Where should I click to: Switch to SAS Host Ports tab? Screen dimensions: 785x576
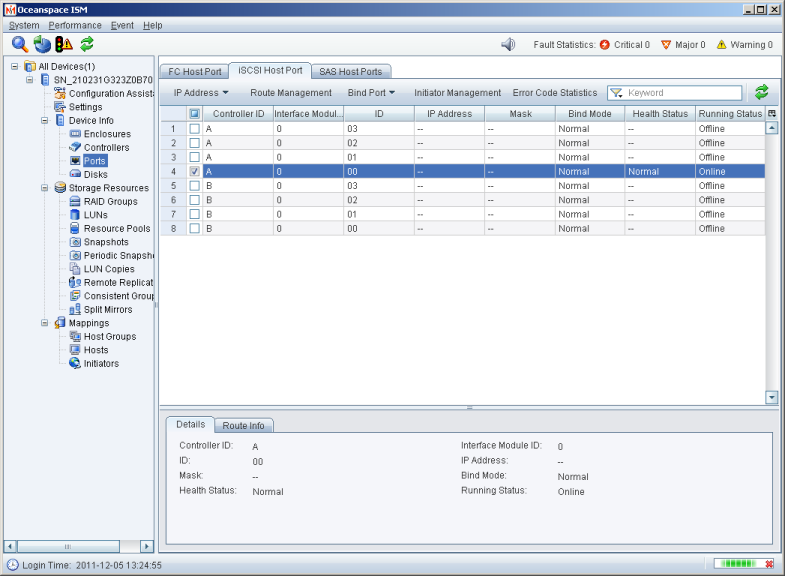click(x=350, y=72)
